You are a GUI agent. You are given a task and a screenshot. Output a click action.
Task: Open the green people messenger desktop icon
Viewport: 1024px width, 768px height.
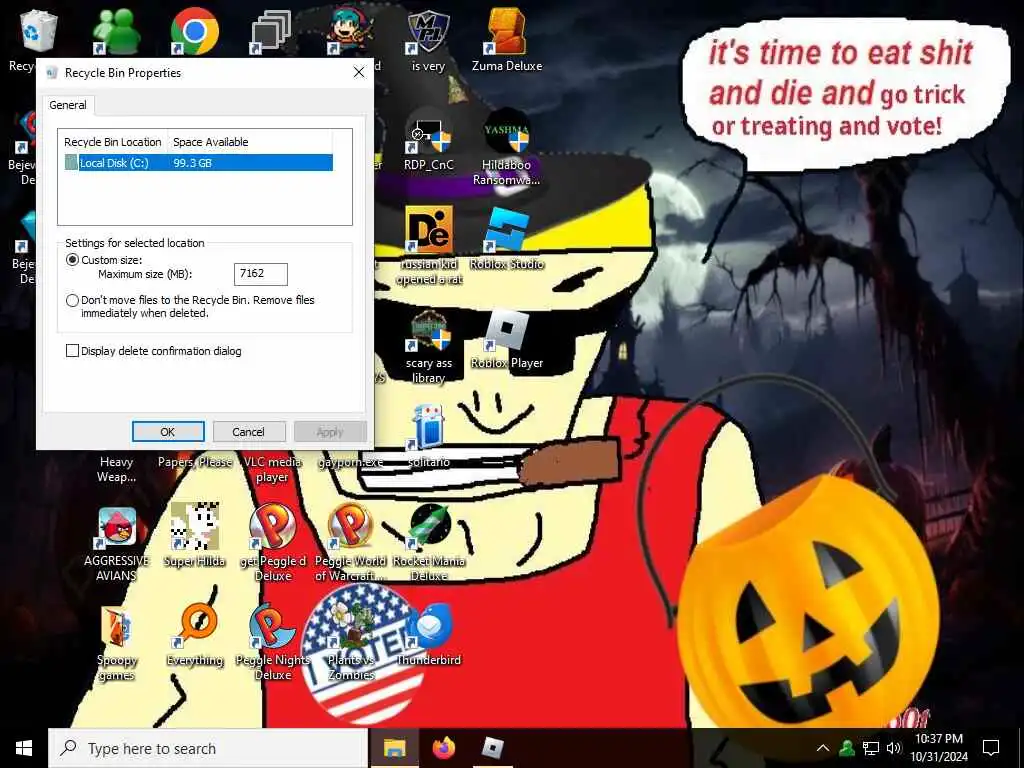[116, 31]
